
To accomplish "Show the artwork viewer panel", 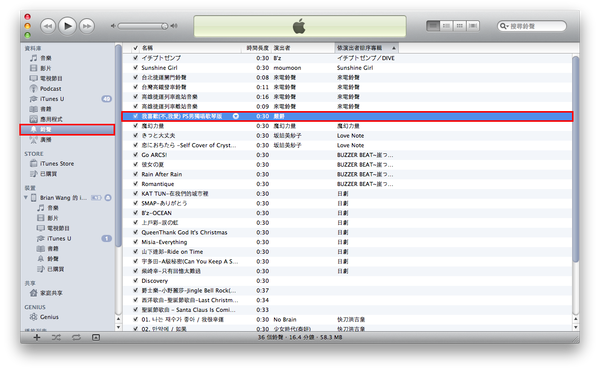I will tap(96, 337).
